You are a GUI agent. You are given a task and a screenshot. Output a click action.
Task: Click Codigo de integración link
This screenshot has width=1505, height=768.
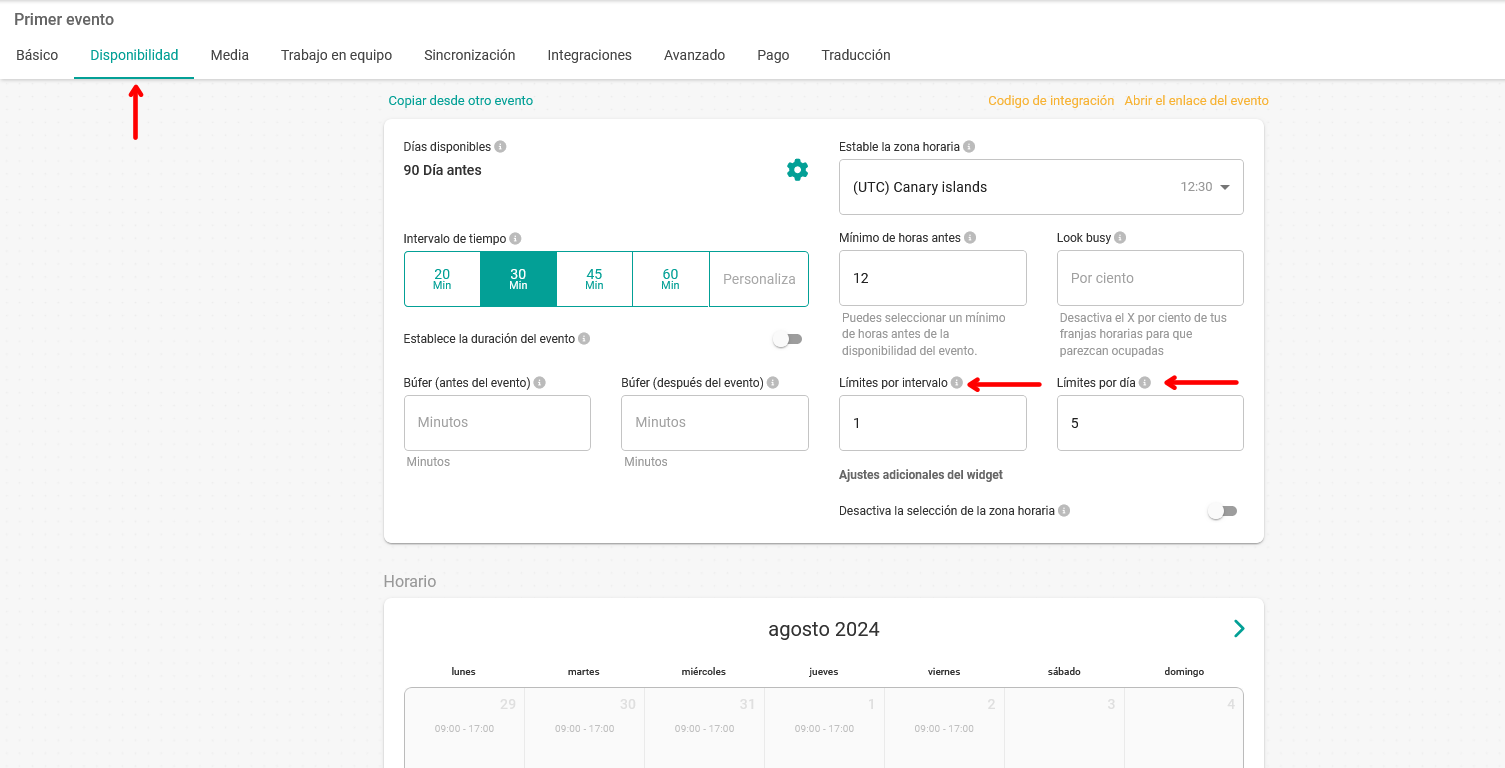1051,101
